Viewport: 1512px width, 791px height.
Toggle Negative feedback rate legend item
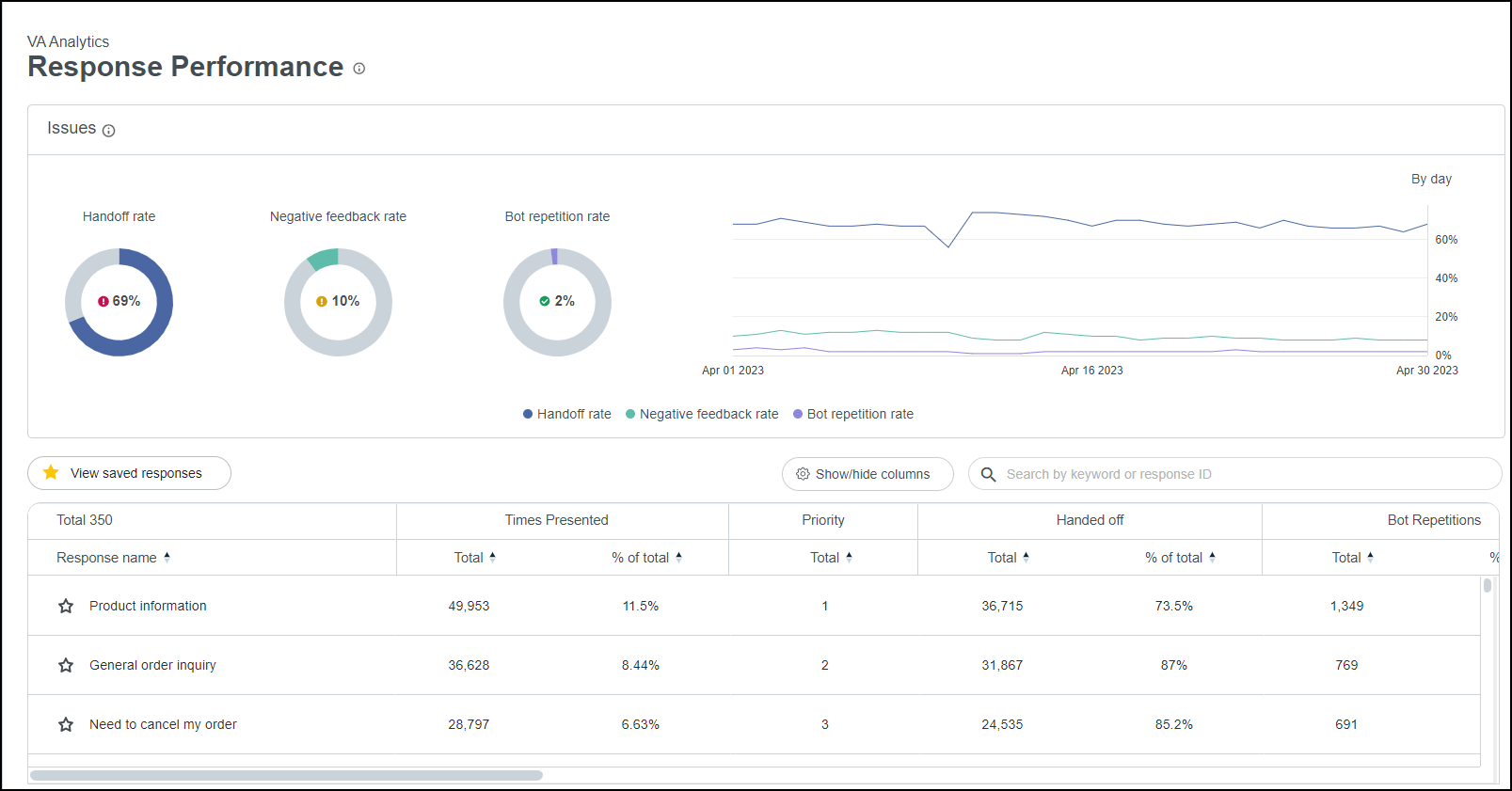[x=702, y=415]
